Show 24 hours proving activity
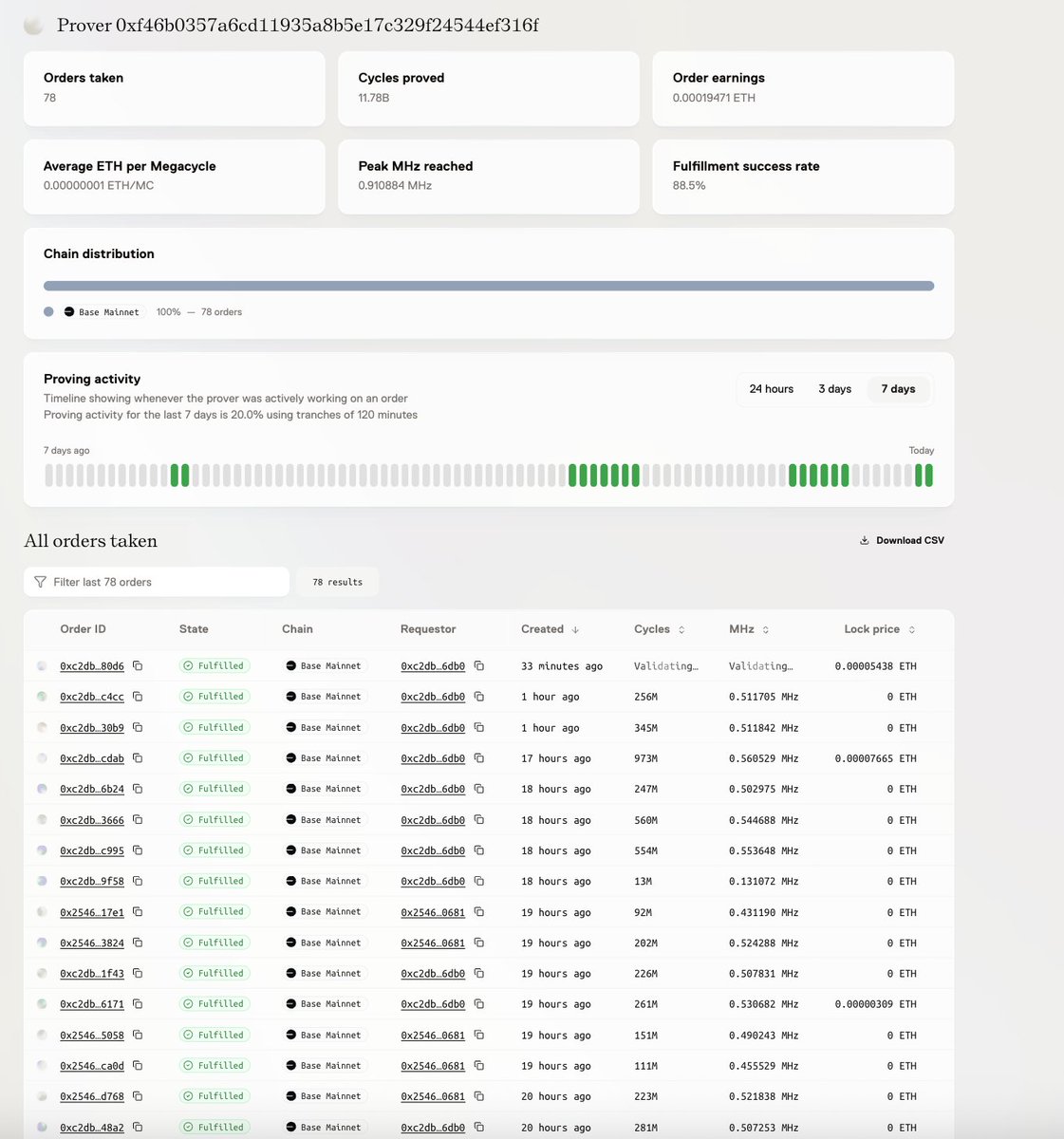 (x=771, y=389)
